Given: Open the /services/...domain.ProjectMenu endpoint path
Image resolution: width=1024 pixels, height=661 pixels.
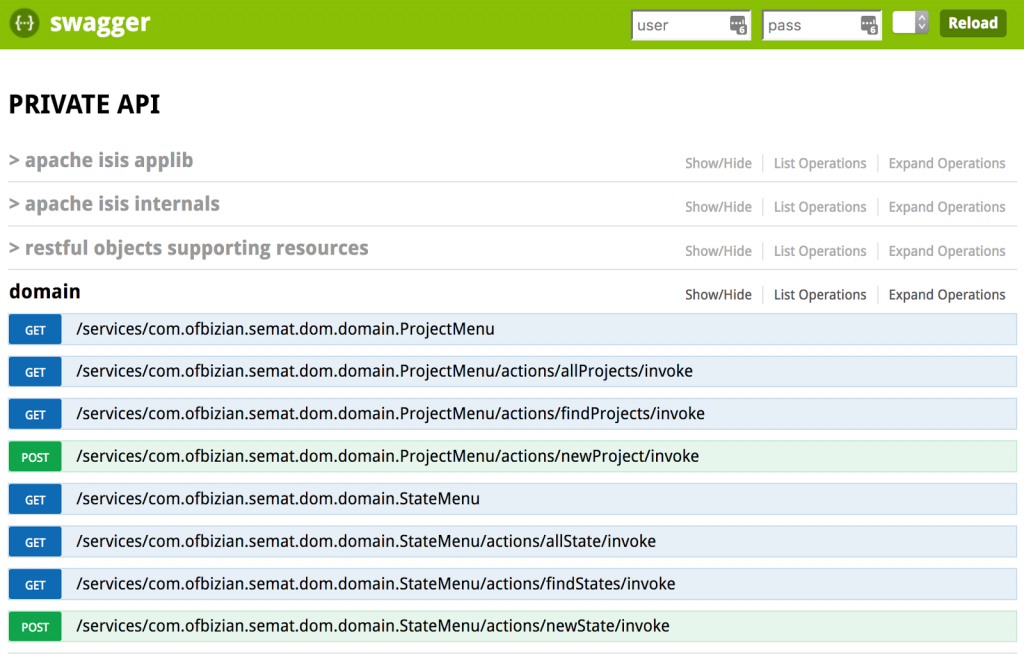Looking at the screenshot, I should coord(285,329).
